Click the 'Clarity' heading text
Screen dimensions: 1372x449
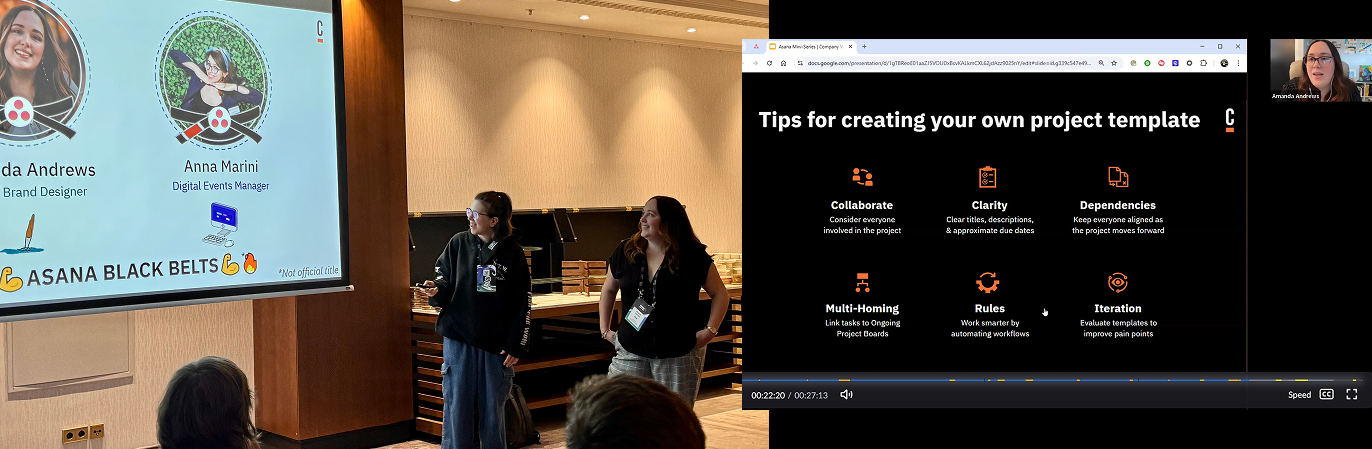(x=989, y=205)
